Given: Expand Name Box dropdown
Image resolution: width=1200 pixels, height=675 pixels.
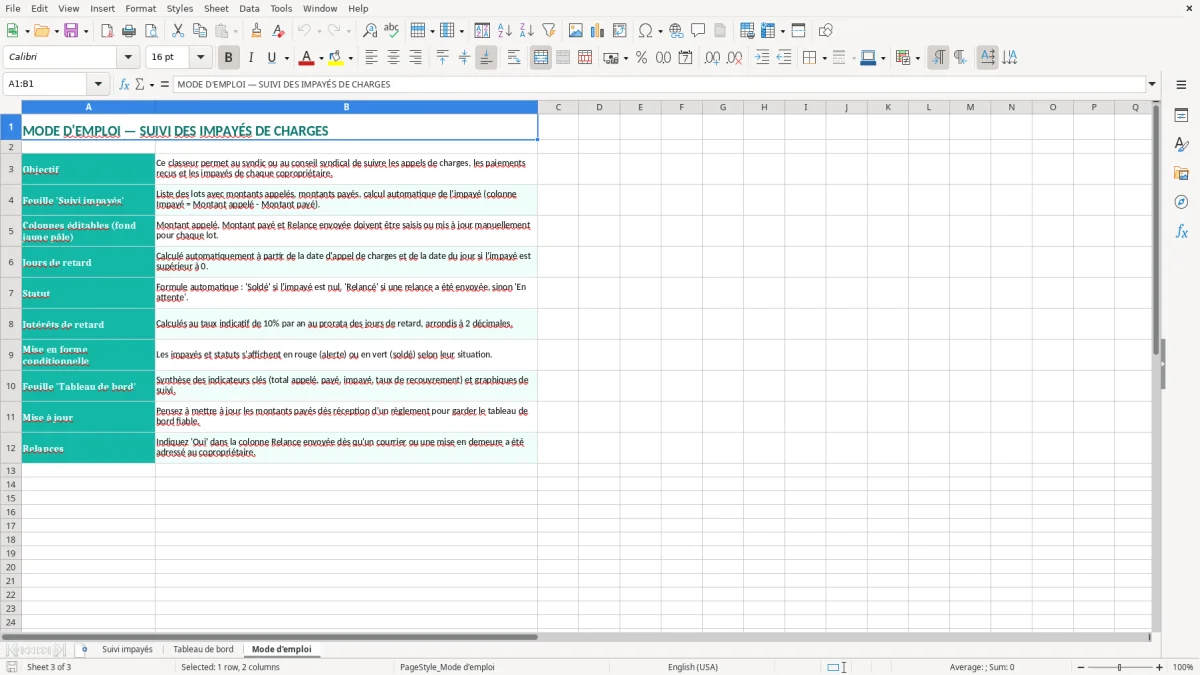Looking at the screenshot, I should 98,85.
